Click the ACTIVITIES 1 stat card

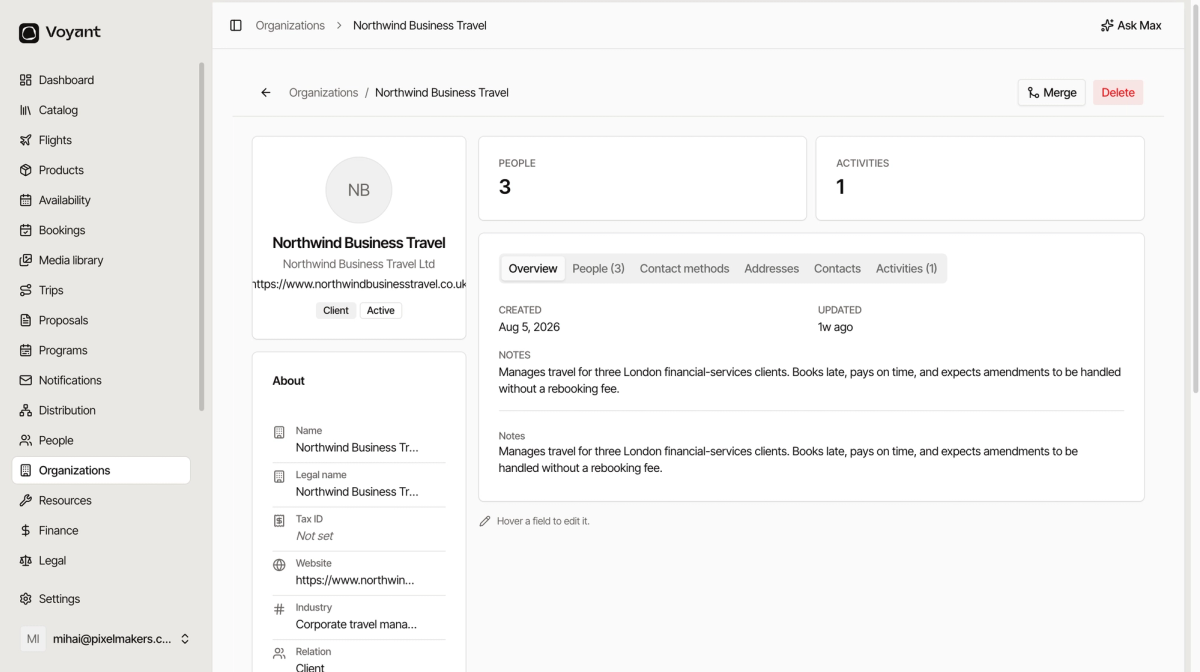pos(980,178)
